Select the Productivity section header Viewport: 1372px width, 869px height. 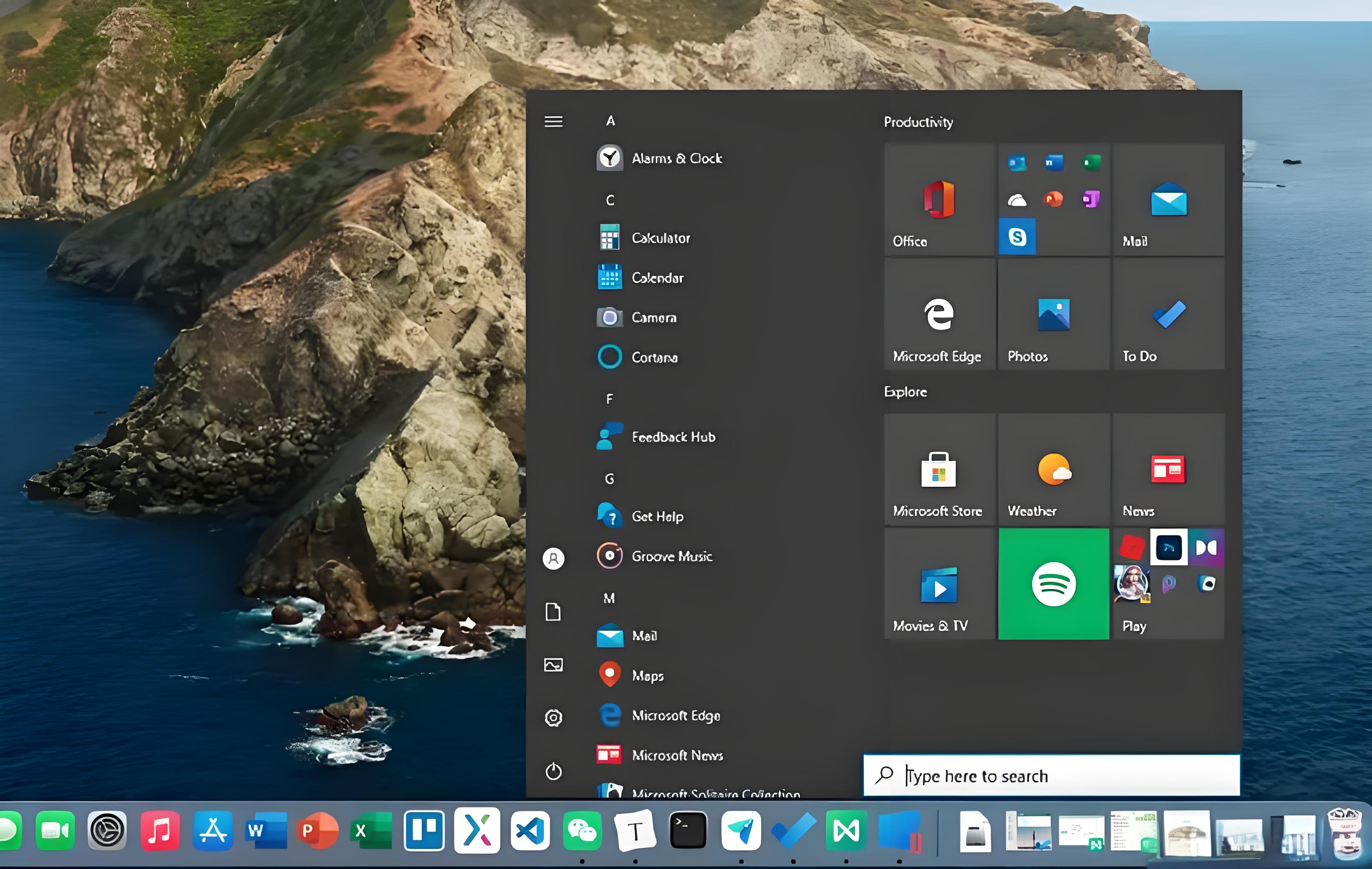point(919,120)
